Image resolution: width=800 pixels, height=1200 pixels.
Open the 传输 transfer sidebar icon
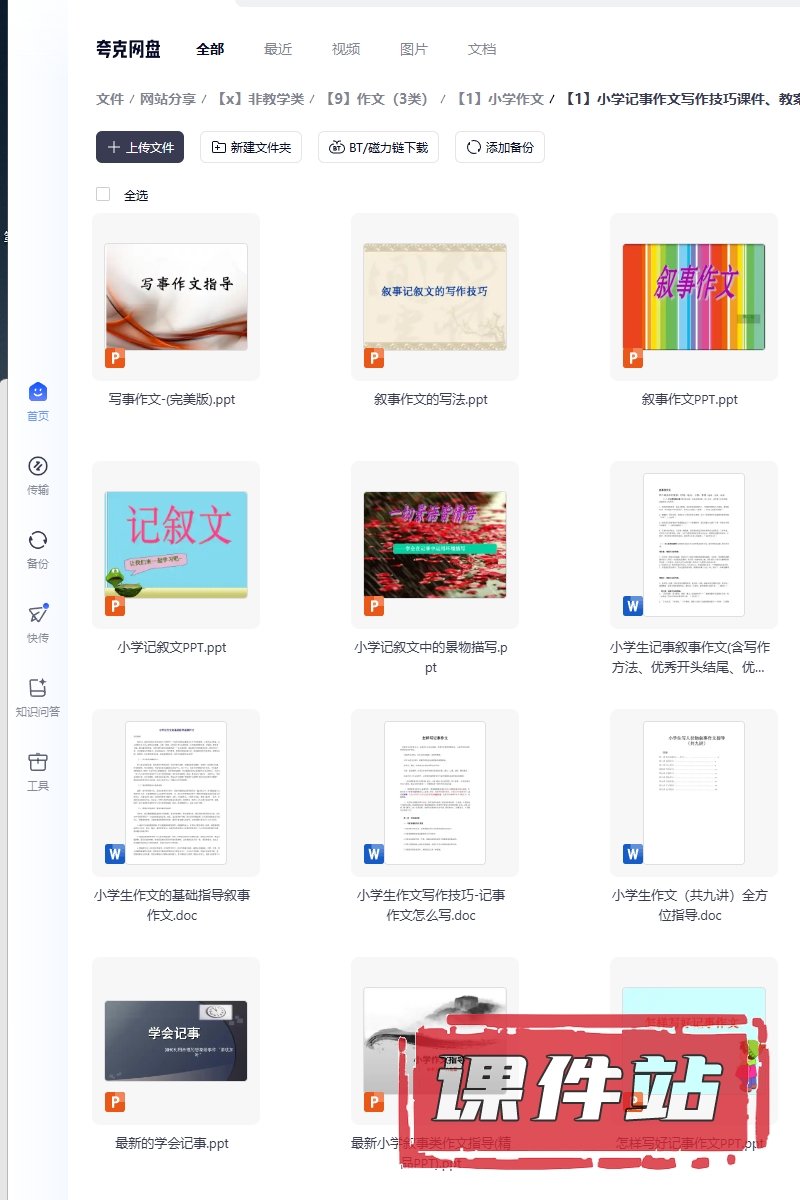38,467
